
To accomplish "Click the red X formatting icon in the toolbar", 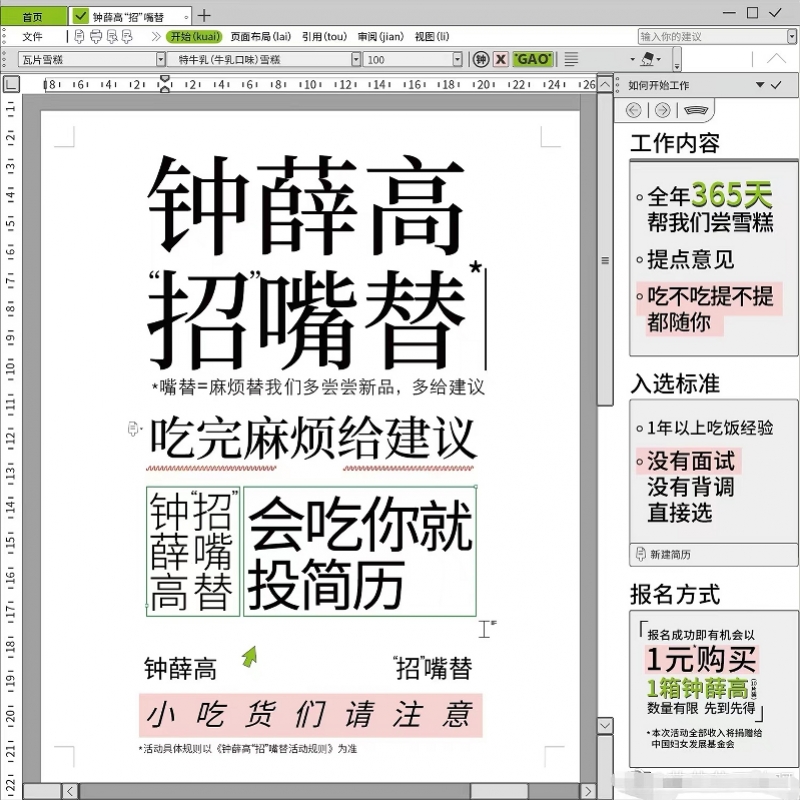I will (x=502, y=59).
